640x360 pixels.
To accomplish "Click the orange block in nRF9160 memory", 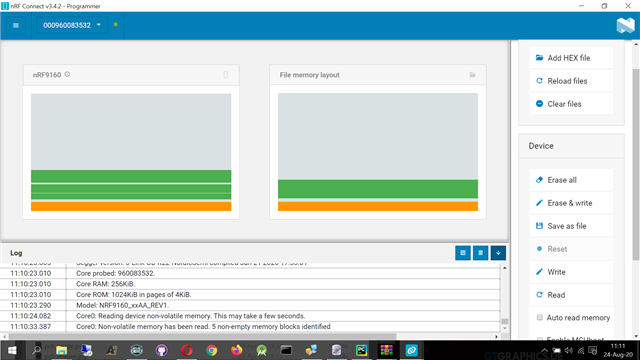I will (x=131, y=206).
